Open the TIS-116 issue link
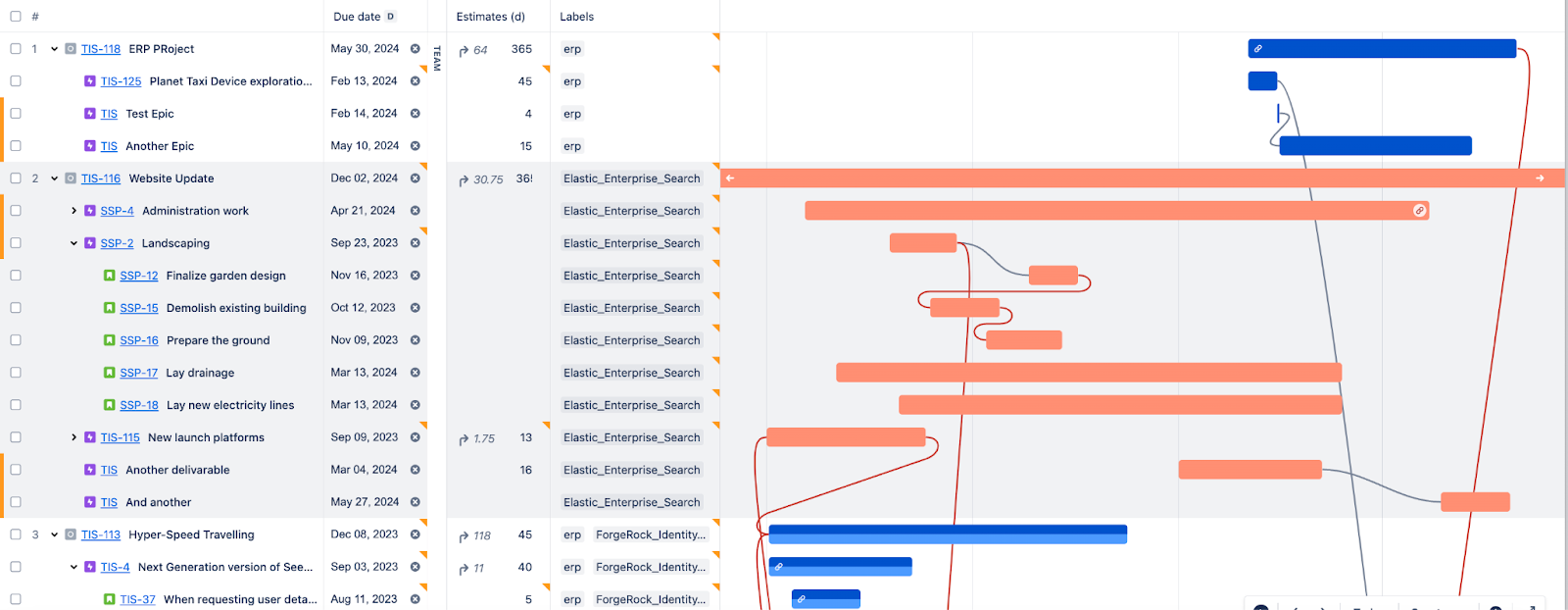Image resolution: width=1568 pixels, height=610 pixels. coord(101,178)
